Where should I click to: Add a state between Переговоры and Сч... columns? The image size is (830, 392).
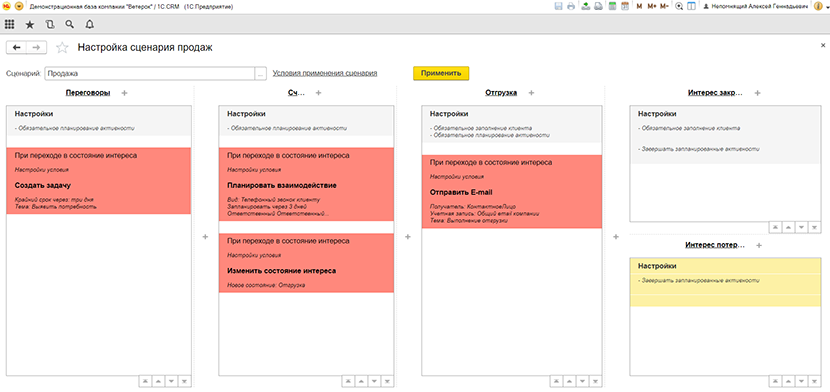pos(205,237)
